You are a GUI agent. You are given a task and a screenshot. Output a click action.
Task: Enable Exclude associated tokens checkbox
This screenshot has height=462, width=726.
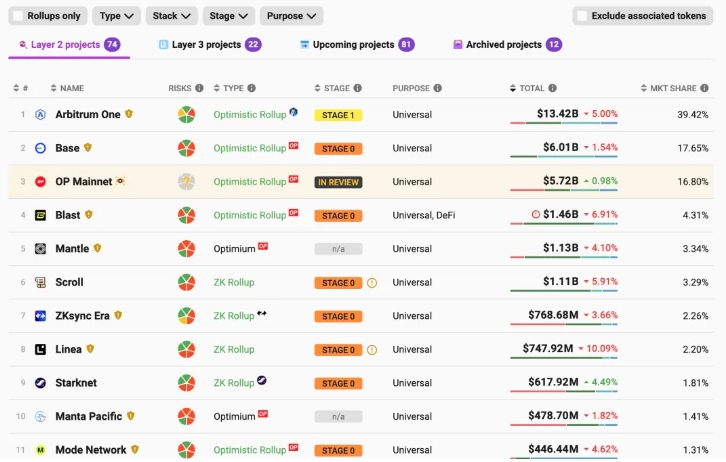click(582, 16)
